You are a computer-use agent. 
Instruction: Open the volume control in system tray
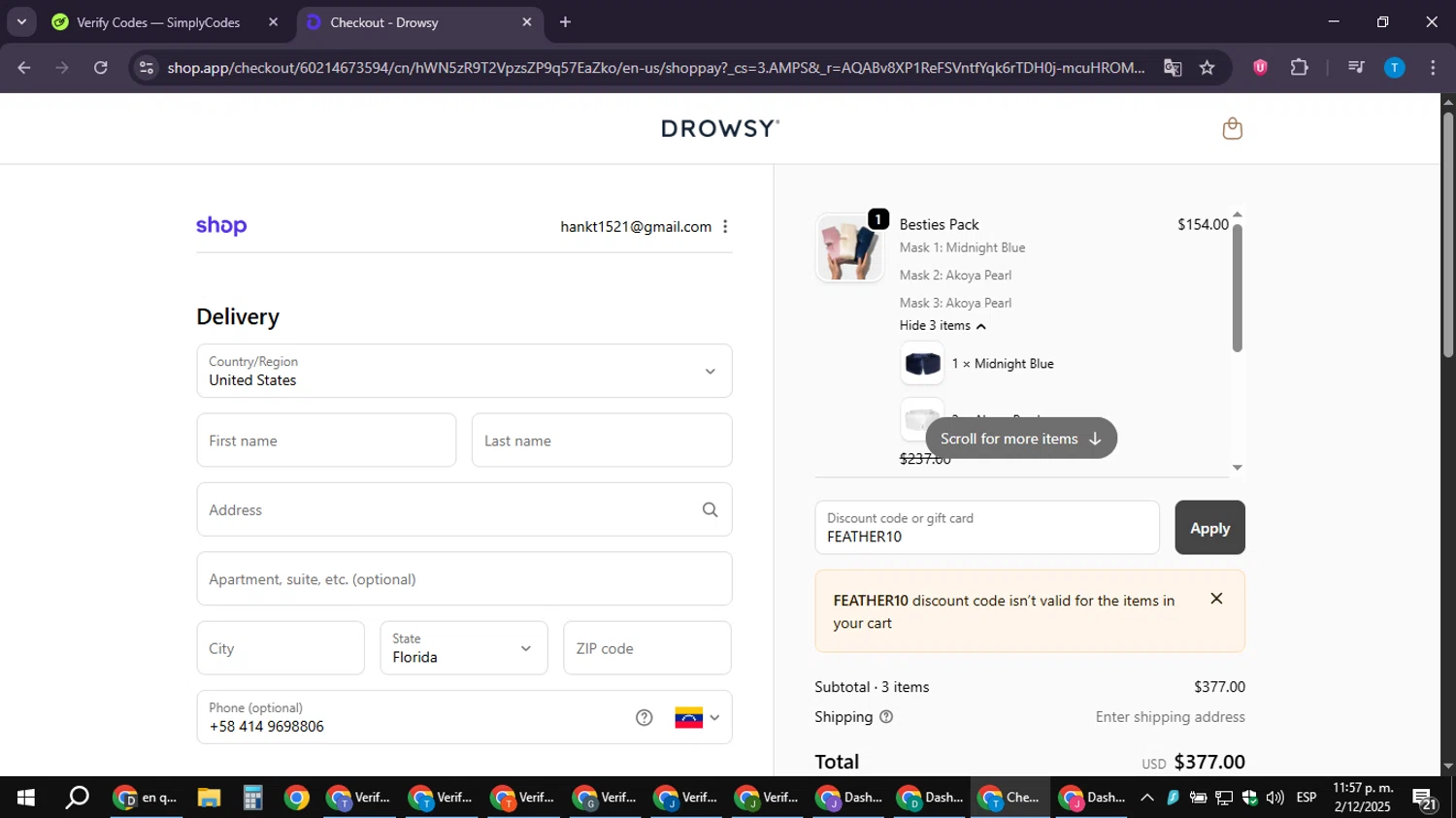click(x=1275, y=798)
